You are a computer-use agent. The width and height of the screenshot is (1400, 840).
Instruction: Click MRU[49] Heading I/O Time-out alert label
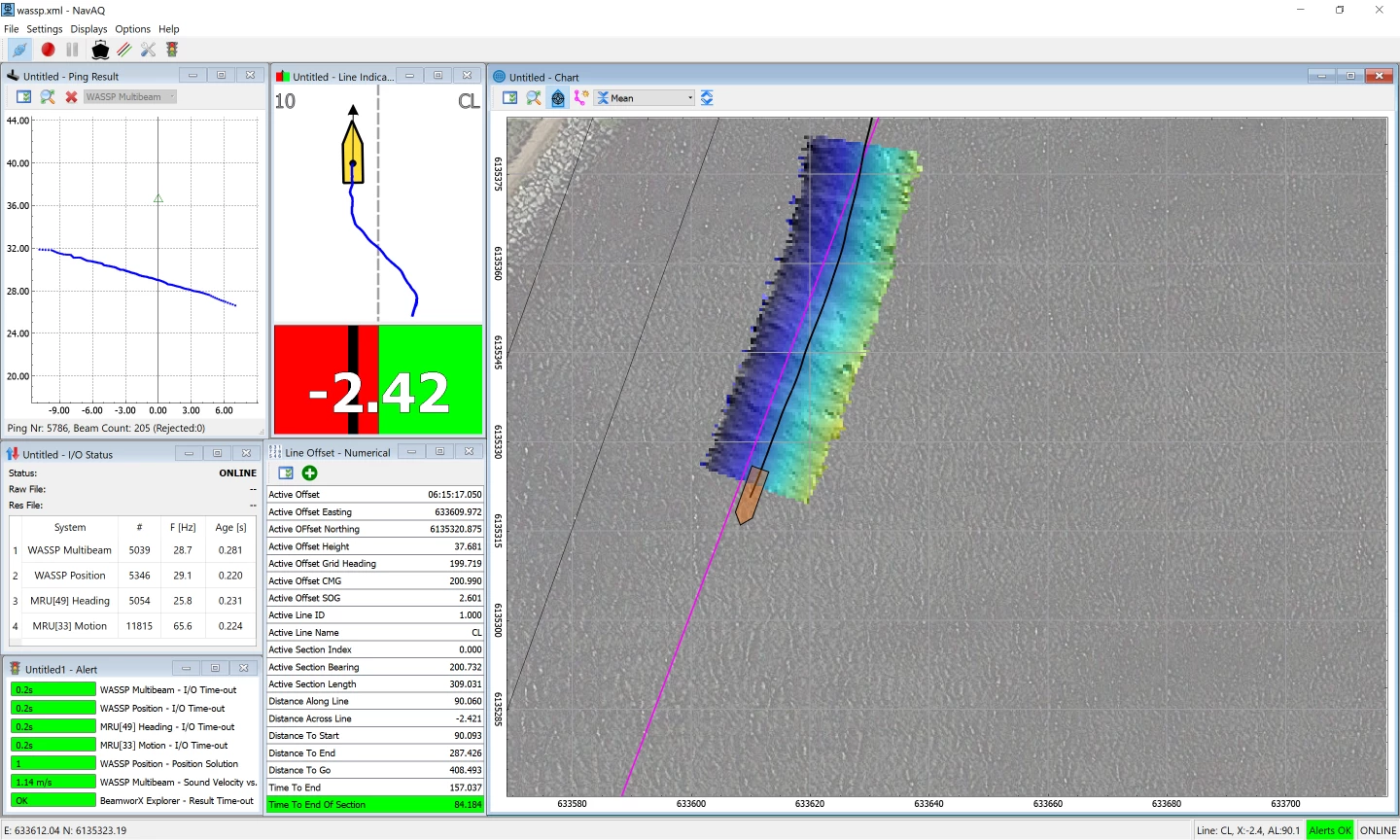point(167,726)
